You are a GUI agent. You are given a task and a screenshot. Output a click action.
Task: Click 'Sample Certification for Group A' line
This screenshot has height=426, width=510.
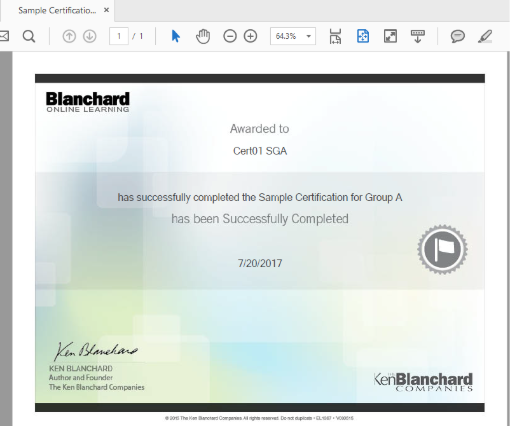260,197
